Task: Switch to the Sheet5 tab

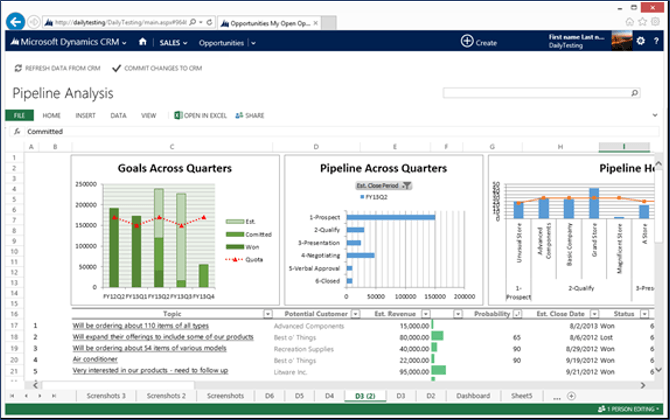Action: [521, 396]
